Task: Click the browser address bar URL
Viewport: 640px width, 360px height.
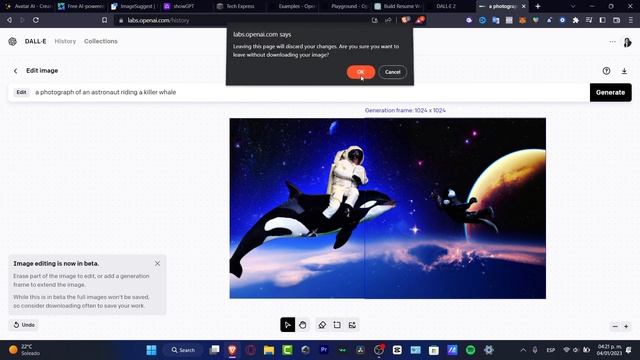Action: (158, 20)
